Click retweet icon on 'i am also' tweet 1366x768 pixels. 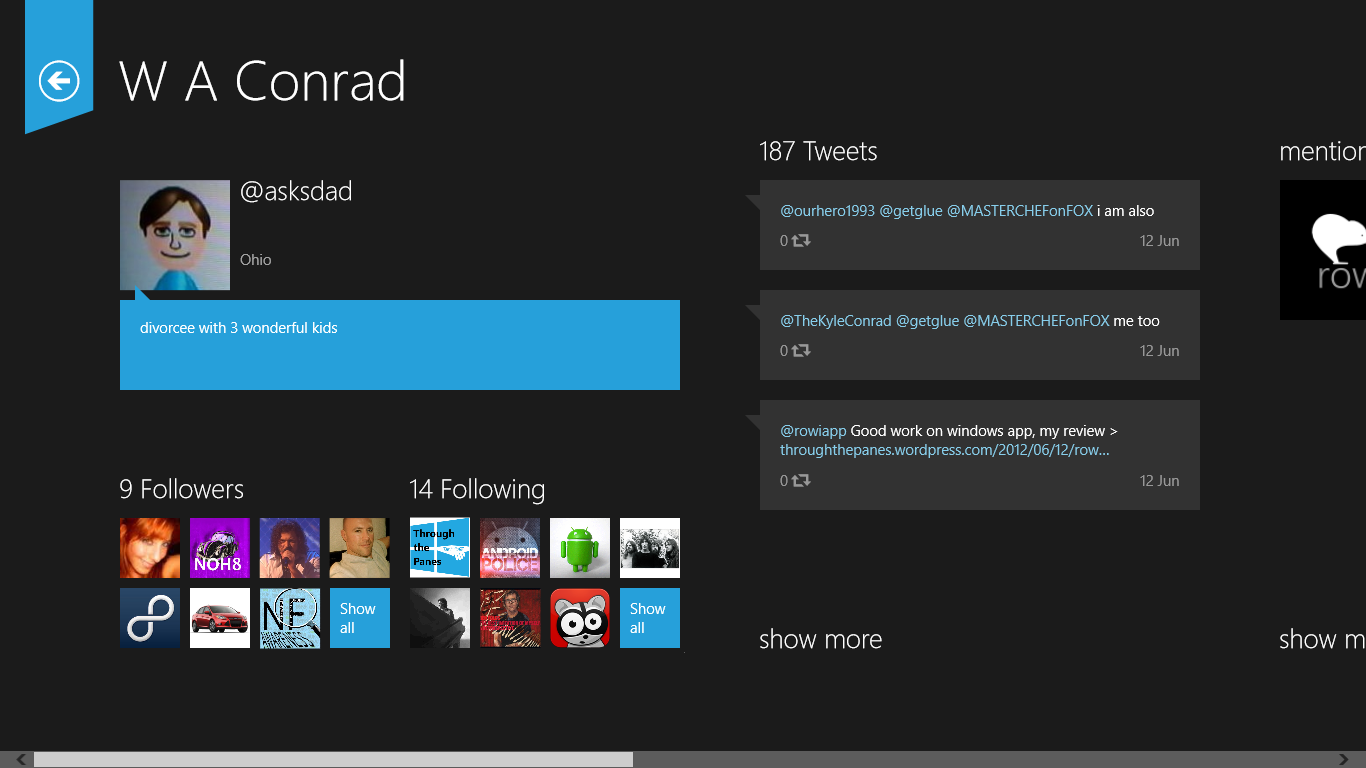[801, 241]
